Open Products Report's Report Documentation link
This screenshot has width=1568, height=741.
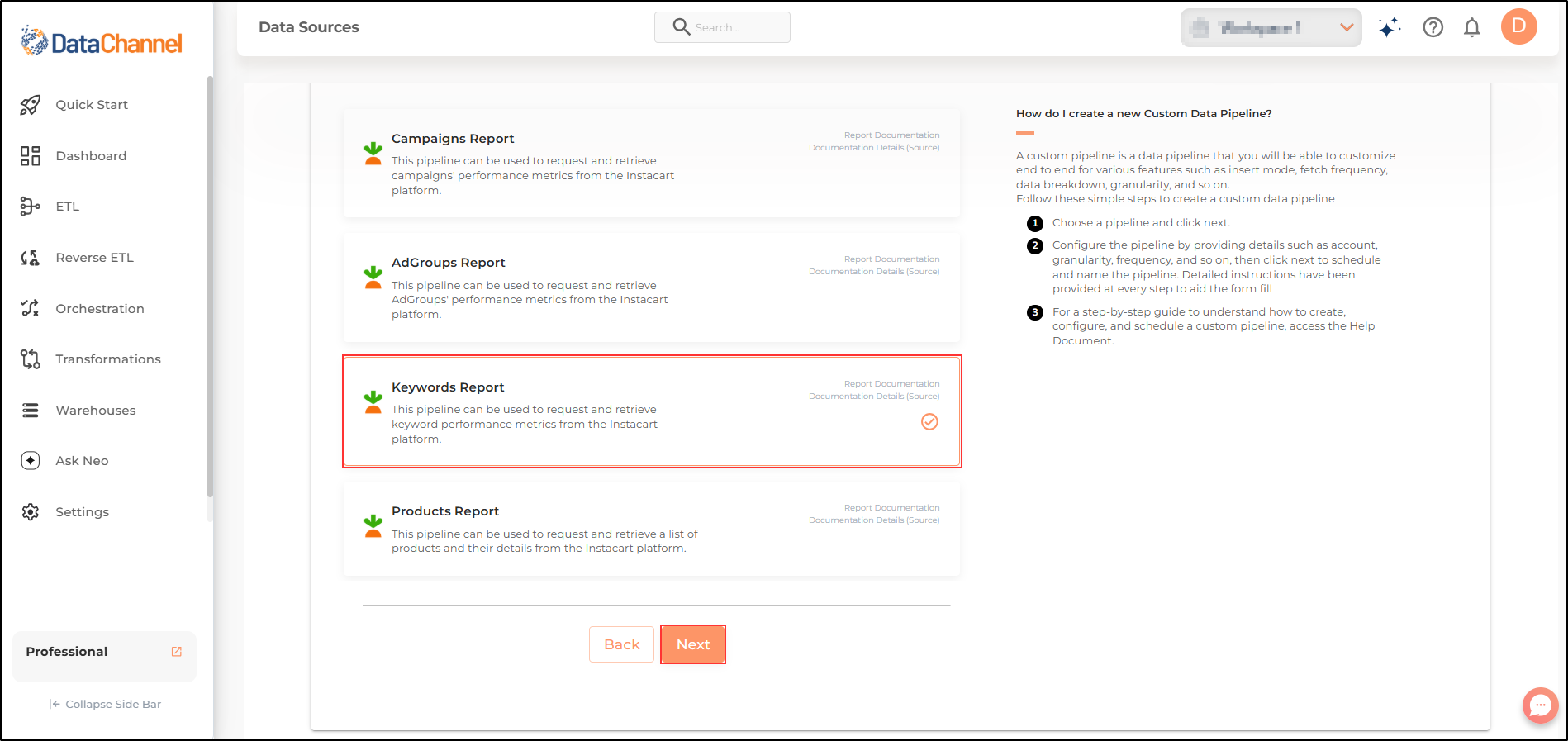click(x=891, y=508)
